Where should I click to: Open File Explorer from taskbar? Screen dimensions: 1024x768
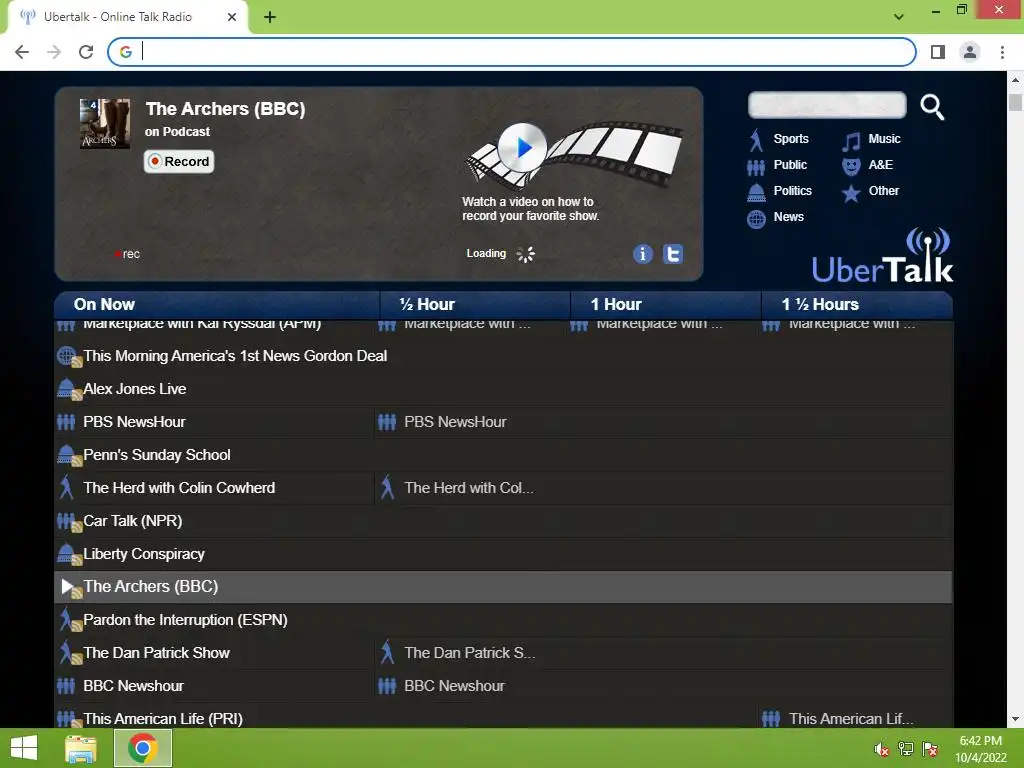pyautogui.click(x=81, y=748)
